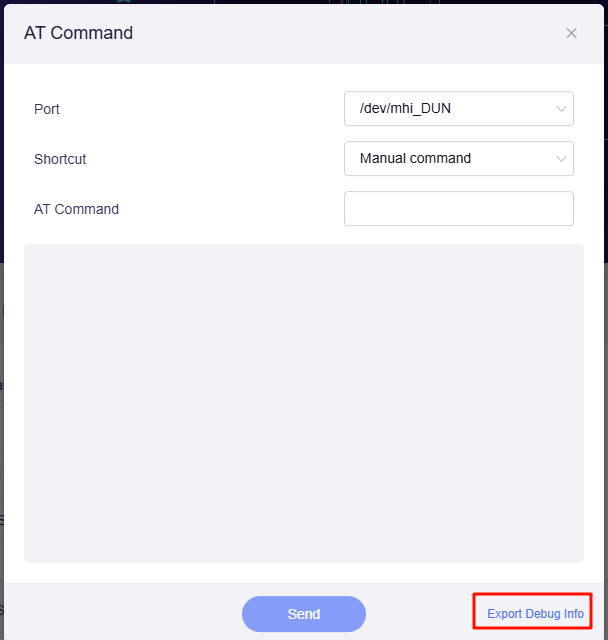Click the Shortcut field label
This screenshot has width=608, height=640.
pos(60,159)
